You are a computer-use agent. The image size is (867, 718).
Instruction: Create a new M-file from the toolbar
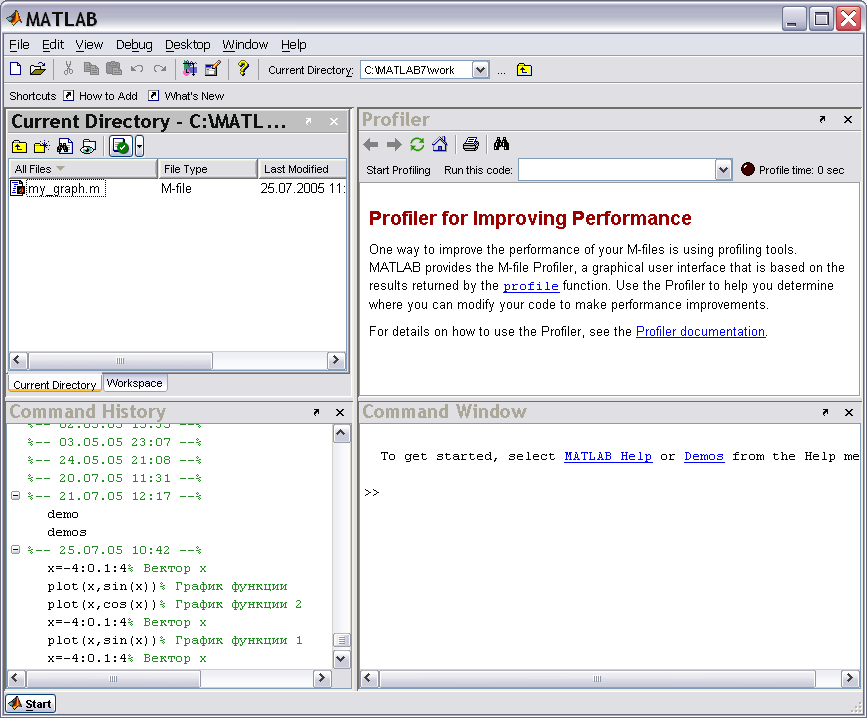pyautogui.click(x=15, y=69)
